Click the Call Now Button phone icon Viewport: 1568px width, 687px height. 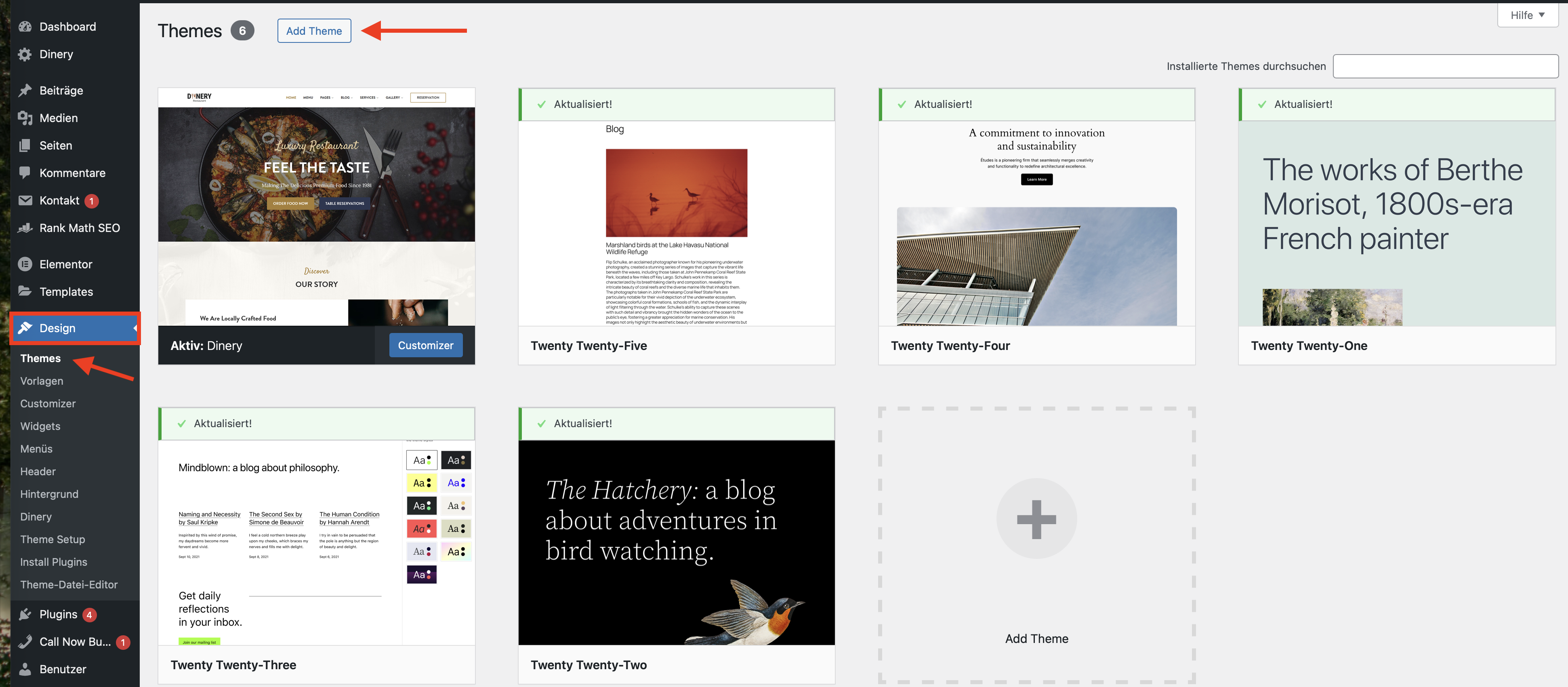pyautogui.click(x=25, y=642)
